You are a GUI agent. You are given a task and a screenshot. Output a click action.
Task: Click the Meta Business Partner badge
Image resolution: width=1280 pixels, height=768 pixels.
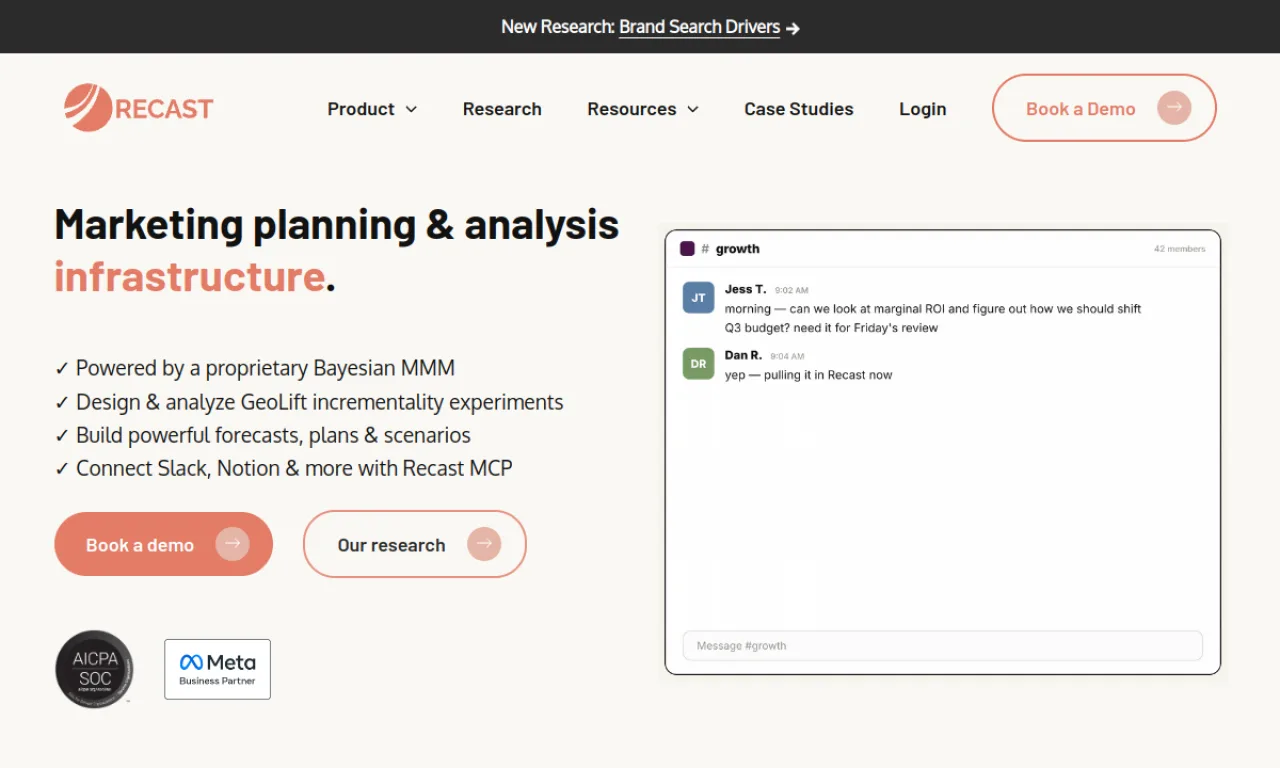coord(217,669)
